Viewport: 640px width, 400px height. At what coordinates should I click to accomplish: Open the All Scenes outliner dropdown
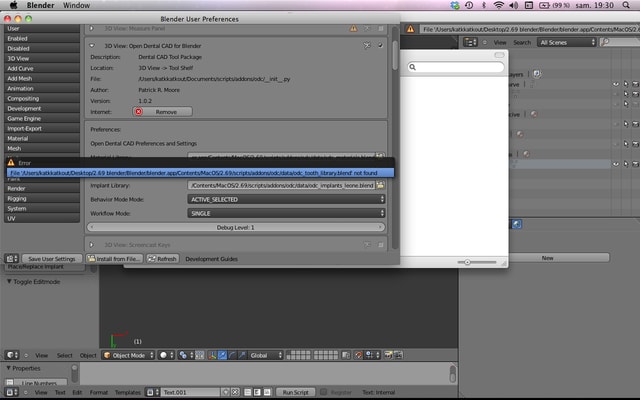[x=567, y=42]
